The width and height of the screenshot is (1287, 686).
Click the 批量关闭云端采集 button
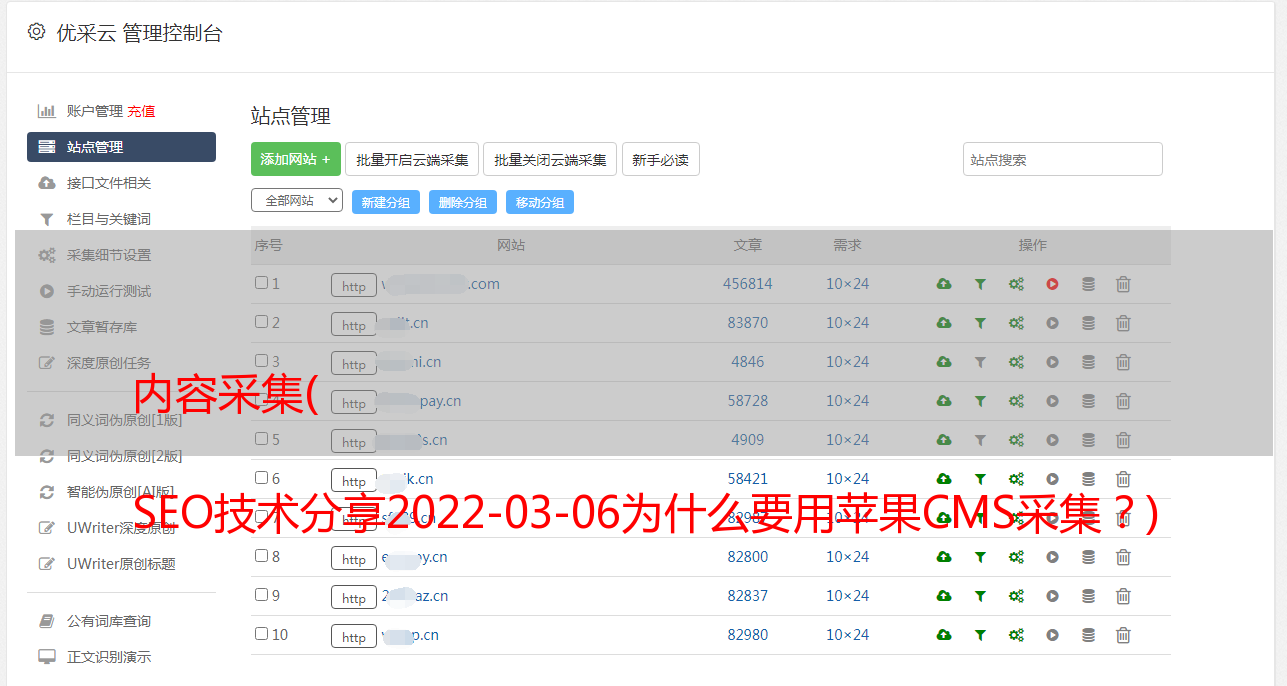[x=550, y=159]
